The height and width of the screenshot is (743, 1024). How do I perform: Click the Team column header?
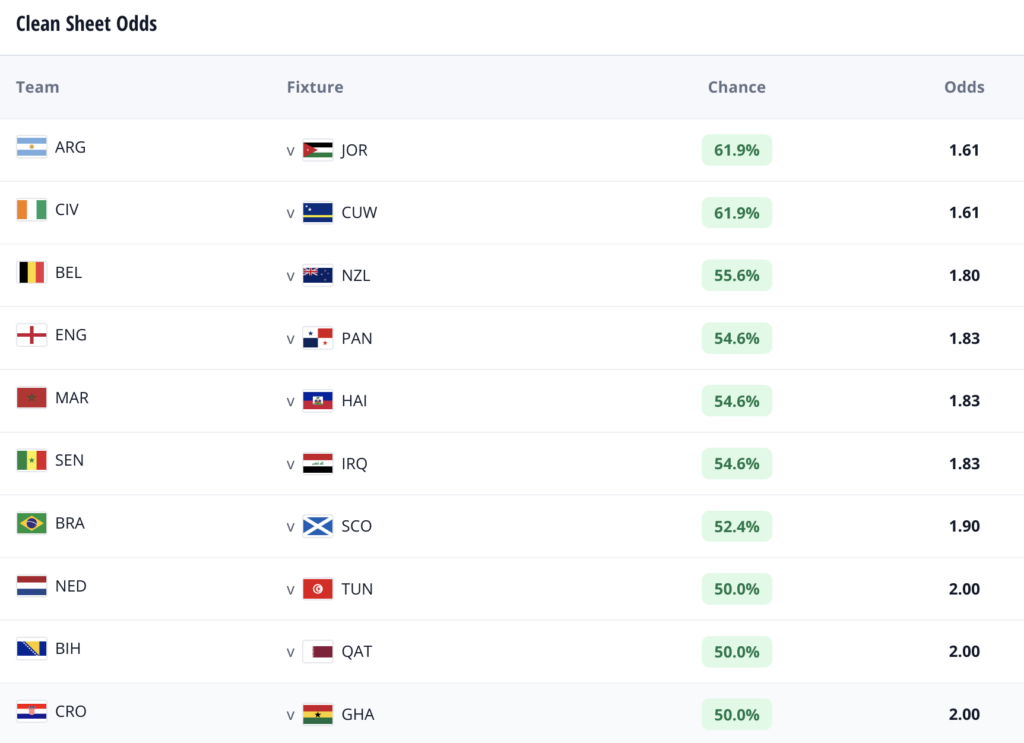[x=37, y=87]
